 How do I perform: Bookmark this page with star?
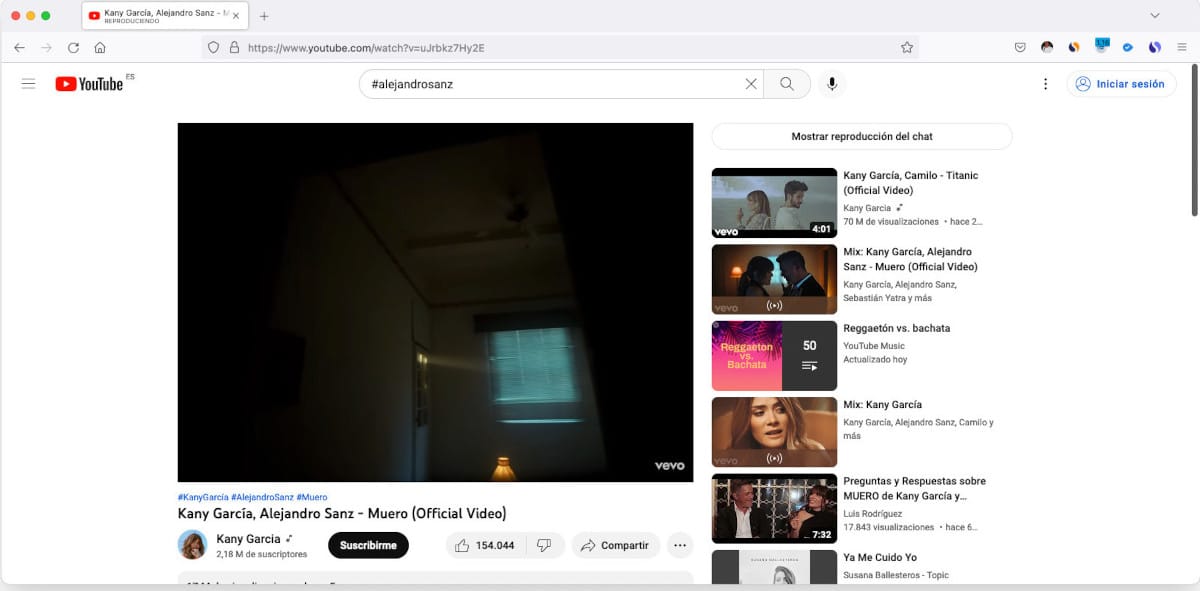pos(907,47)
